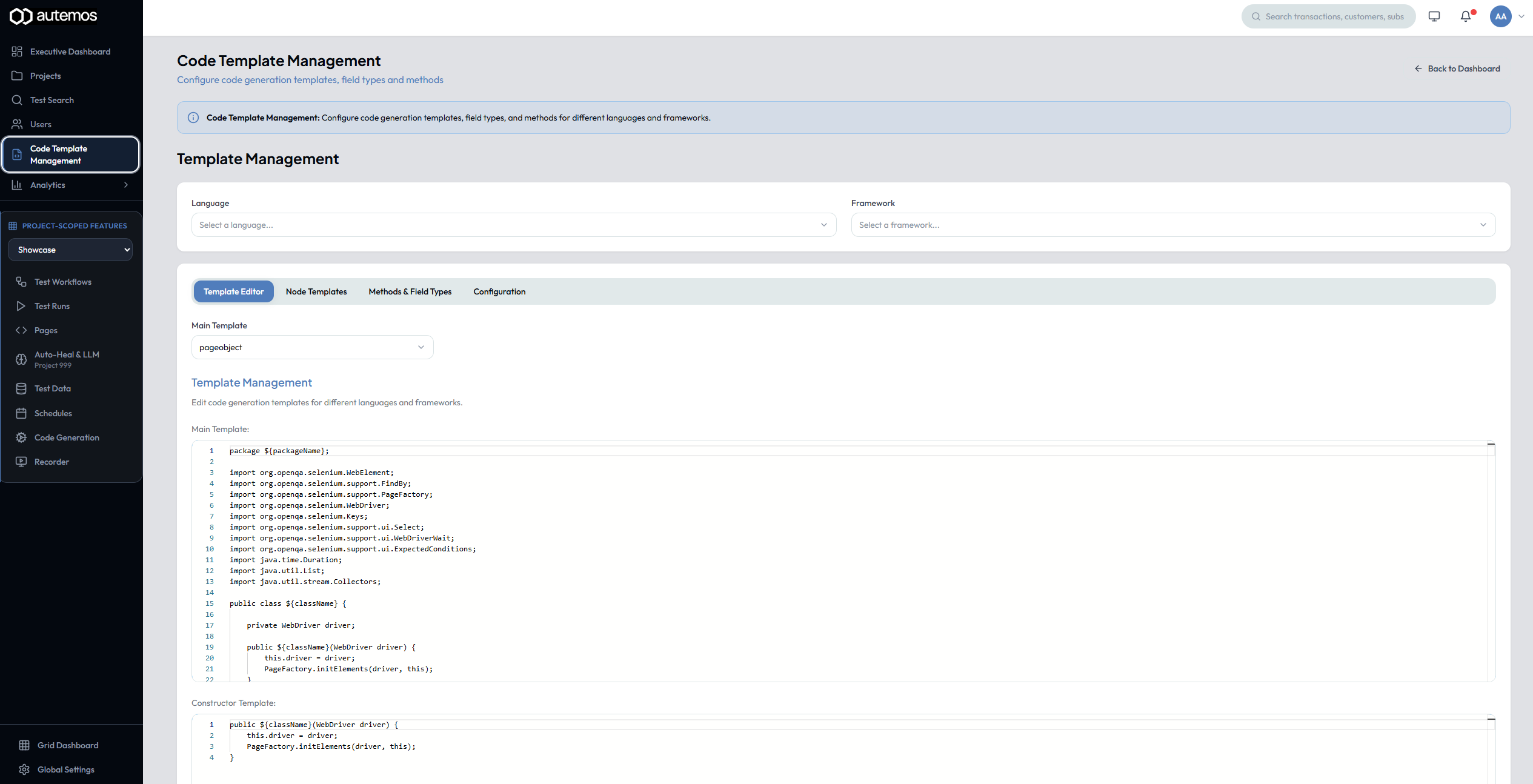1533x784 pixels.
Task: Click 'import java.time.Duration;' code line
Action: pos(285,560)
